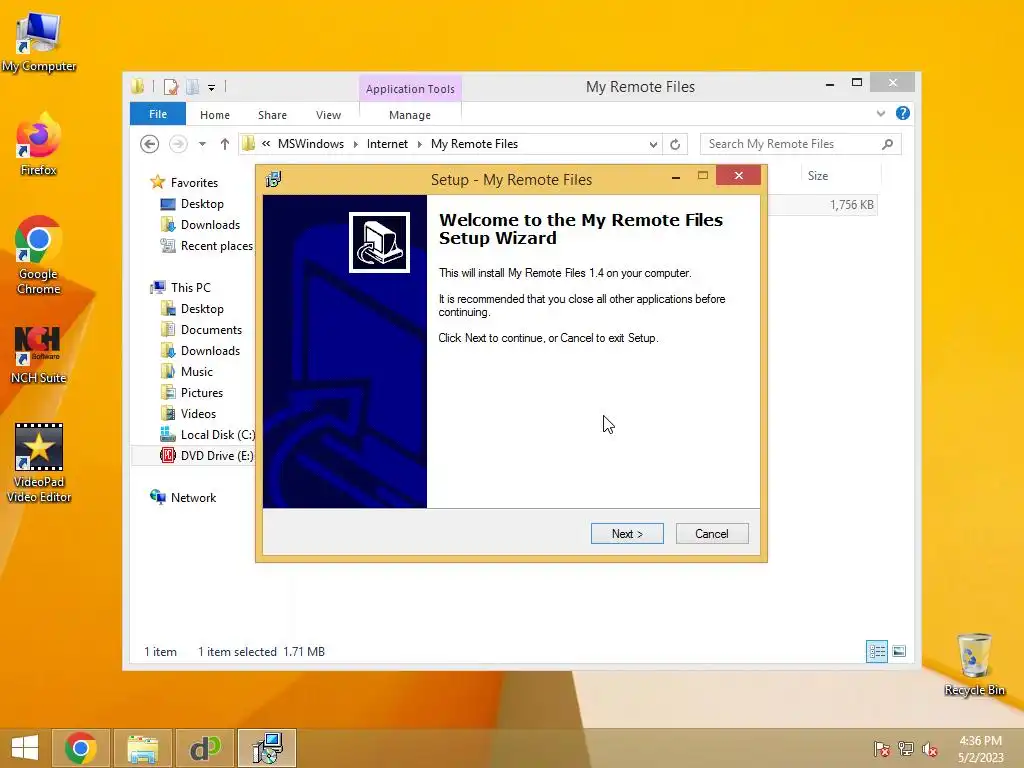1024x768 pixels.
Task: Open the Windows Start button
Action: coord(24,748)
